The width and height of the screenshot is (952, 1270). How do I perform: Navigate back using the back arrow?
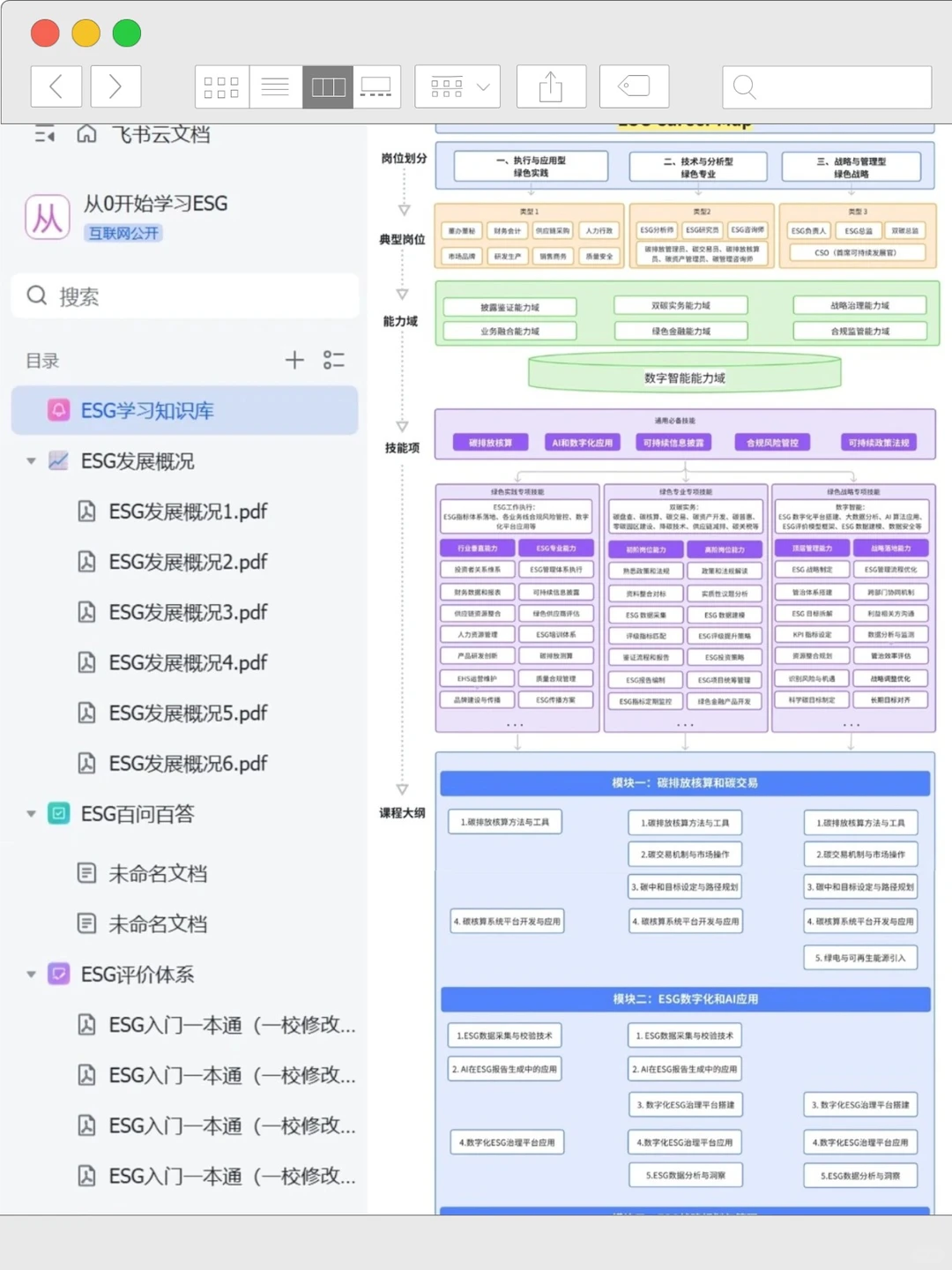click(56, 86)
